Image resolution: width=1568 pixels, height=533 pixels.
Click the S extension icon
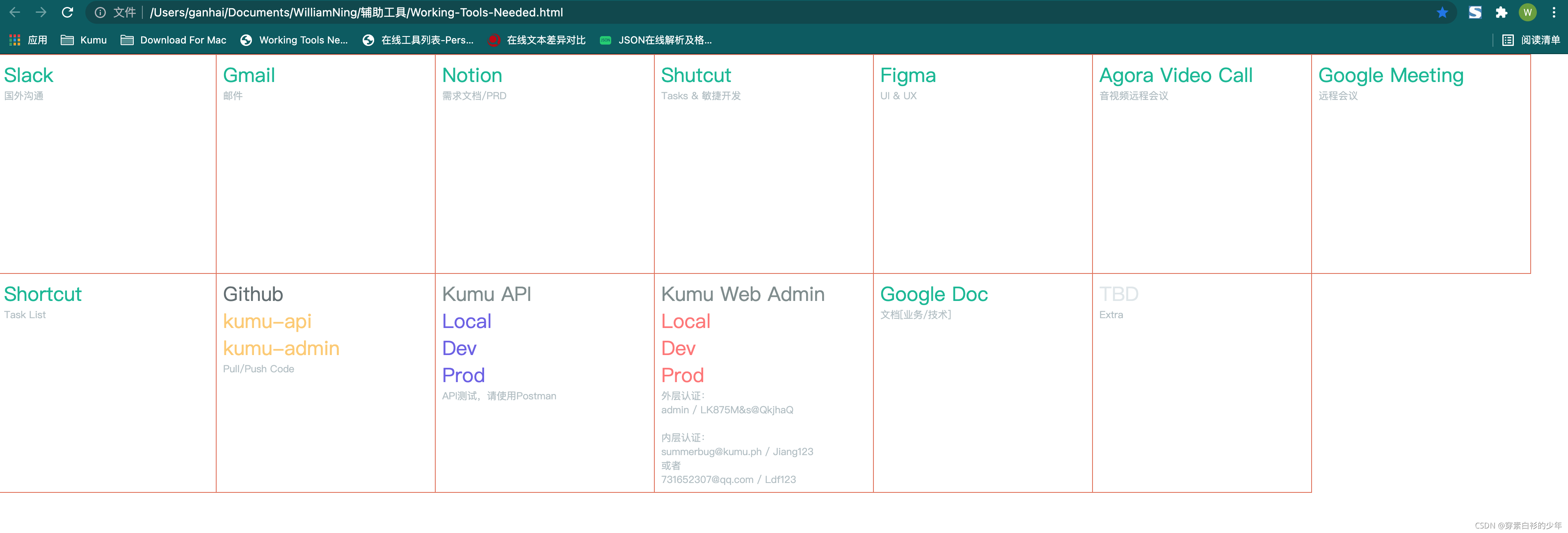point(1475,12)
